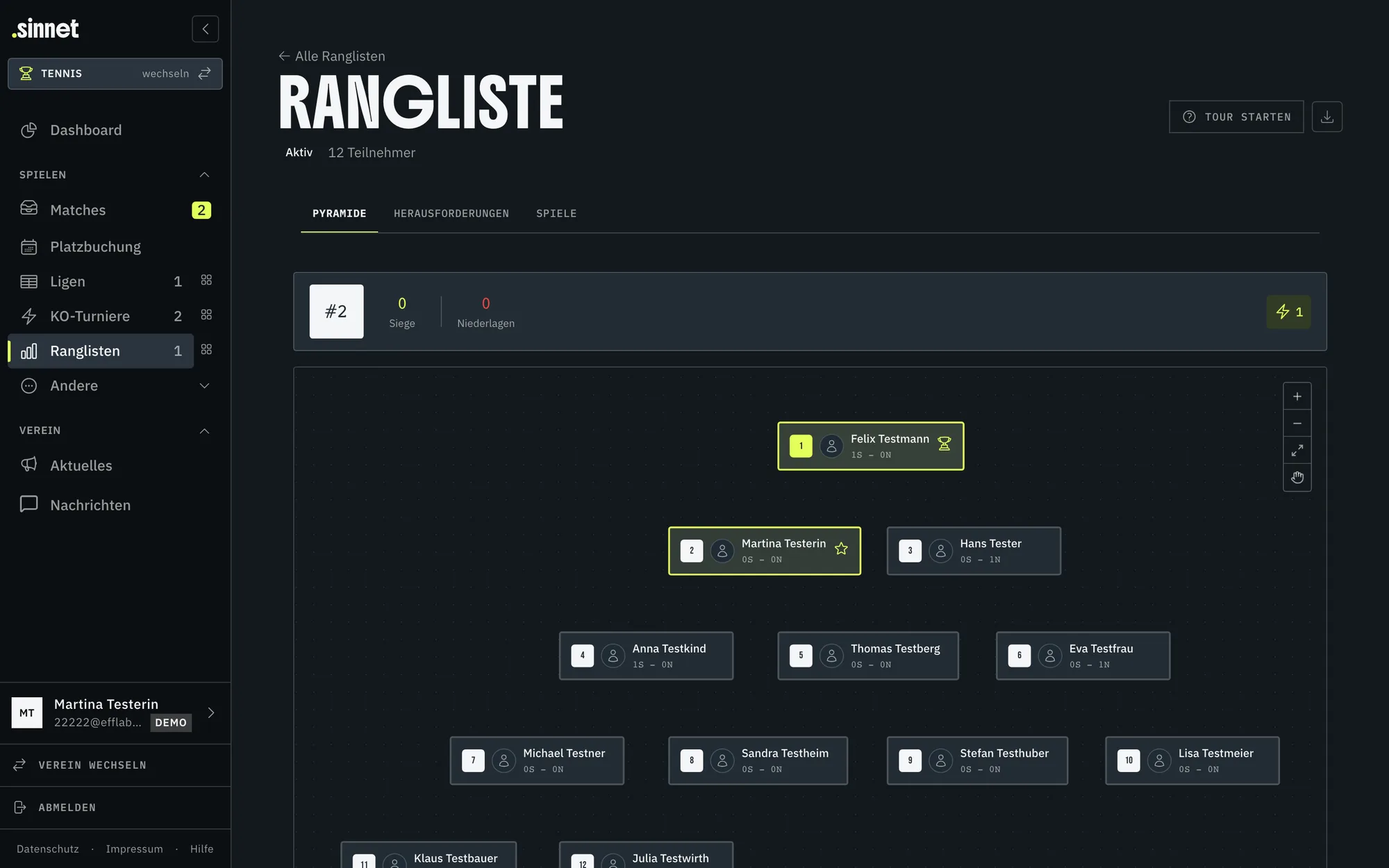Select the Pyramide tab

(340, 214)
